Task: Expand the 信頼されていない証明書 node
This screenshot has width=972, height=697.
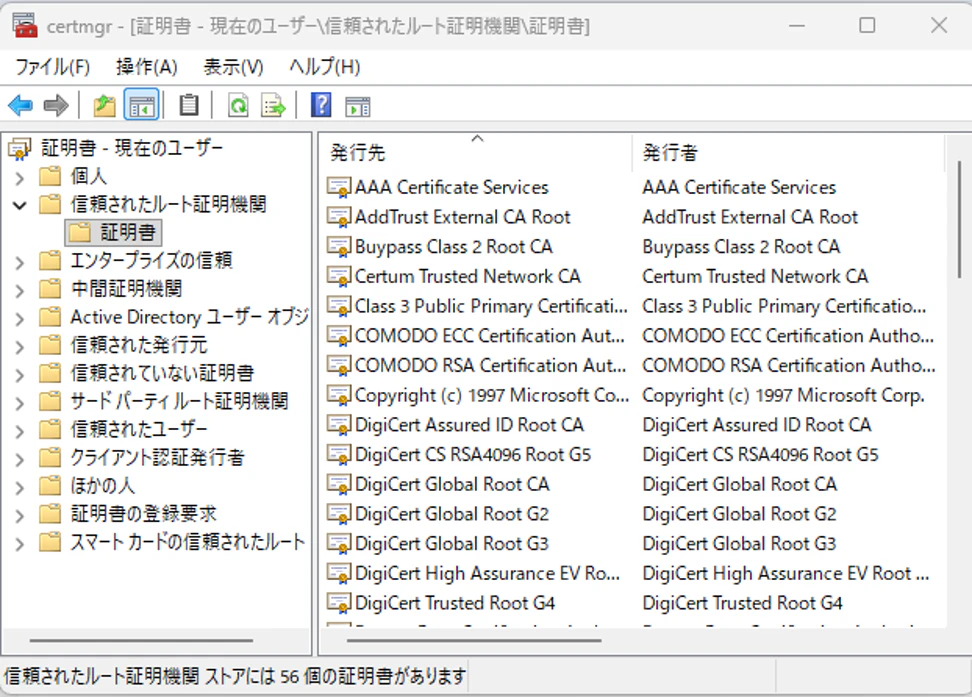Action: pyautogui.click(x=19, y=375)
